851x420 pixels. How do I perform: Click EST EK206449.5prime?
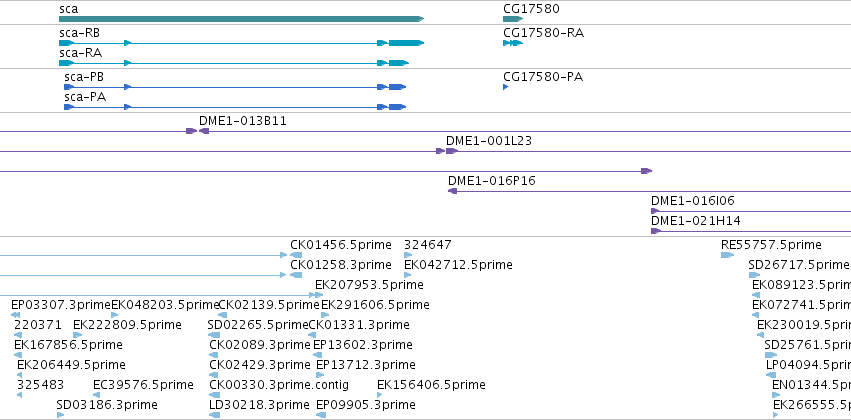click(71, 365)
